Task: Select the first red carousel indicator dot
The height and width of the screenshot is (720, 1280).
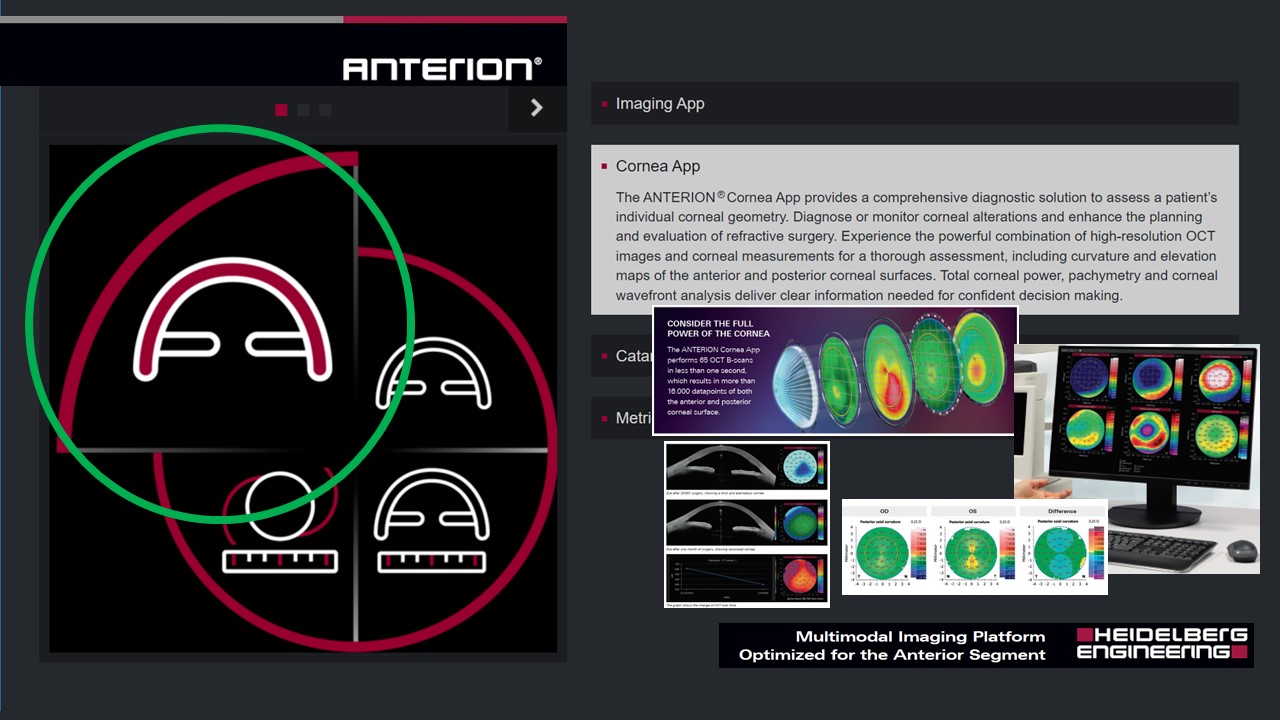Action: click(281, 110)
